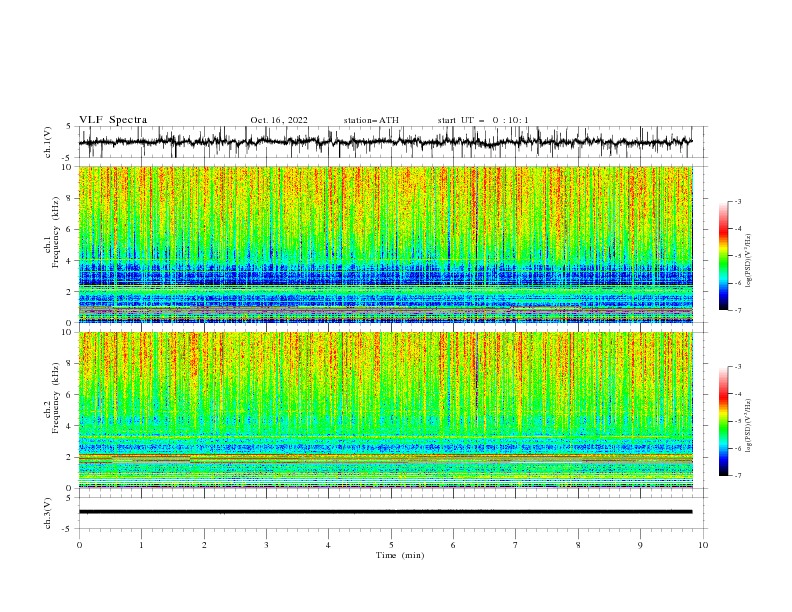Click the "-3" tick on ch.1 color bar
Screen dimensions: 792x612
click(x=738, y=201)
